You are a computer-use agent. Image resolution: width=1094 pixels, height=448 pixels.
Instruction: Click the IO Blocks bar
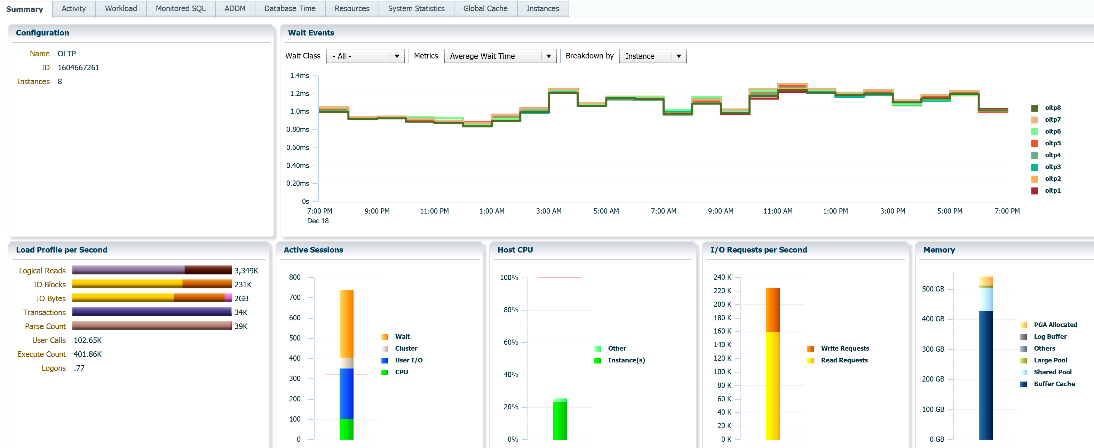tap(152, 284)
